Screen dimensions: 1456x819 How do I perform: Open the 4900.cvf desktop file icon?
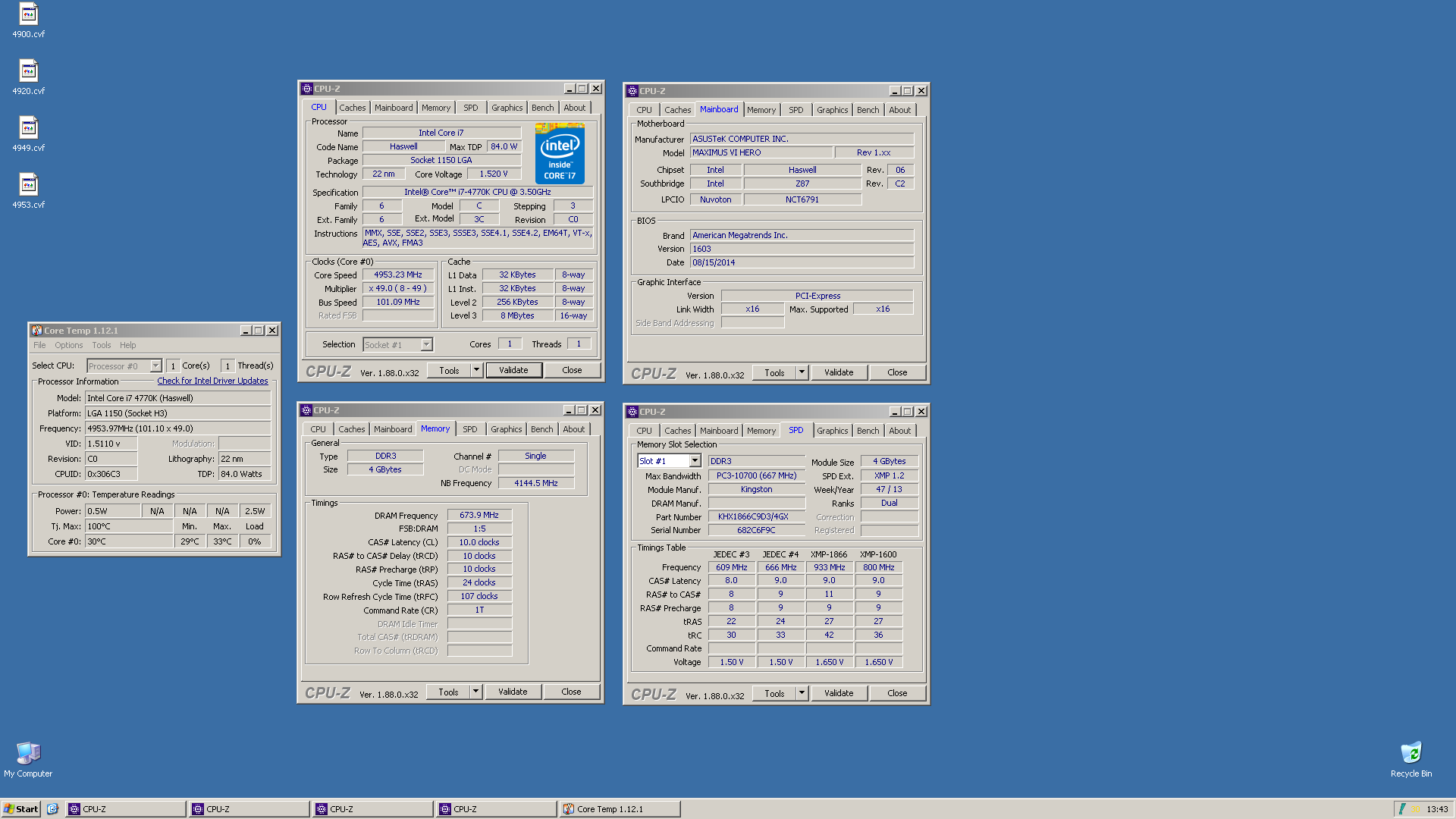(28, 14)
